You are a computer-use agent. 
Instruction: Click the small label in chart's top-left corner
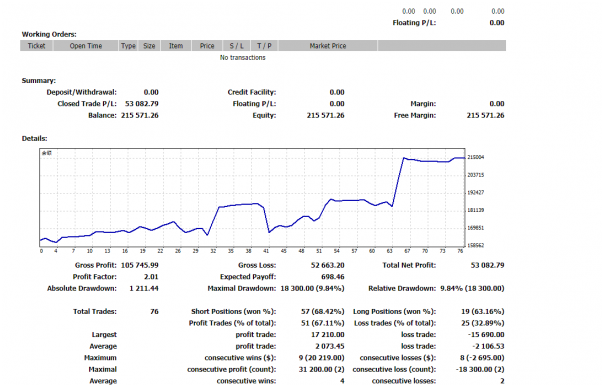pos(47,153)
